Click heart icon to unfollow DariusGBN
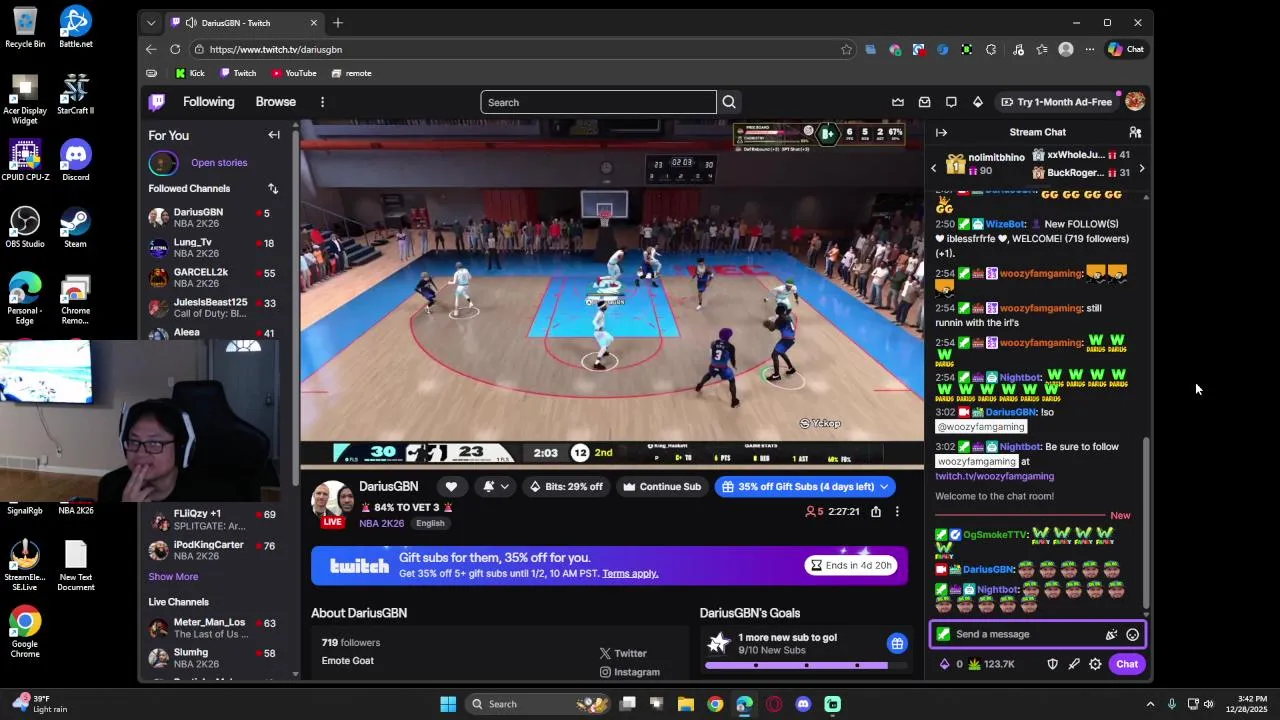Viewport: 1280px width, 720px height. pyautogui.click(x=451, y=487)
